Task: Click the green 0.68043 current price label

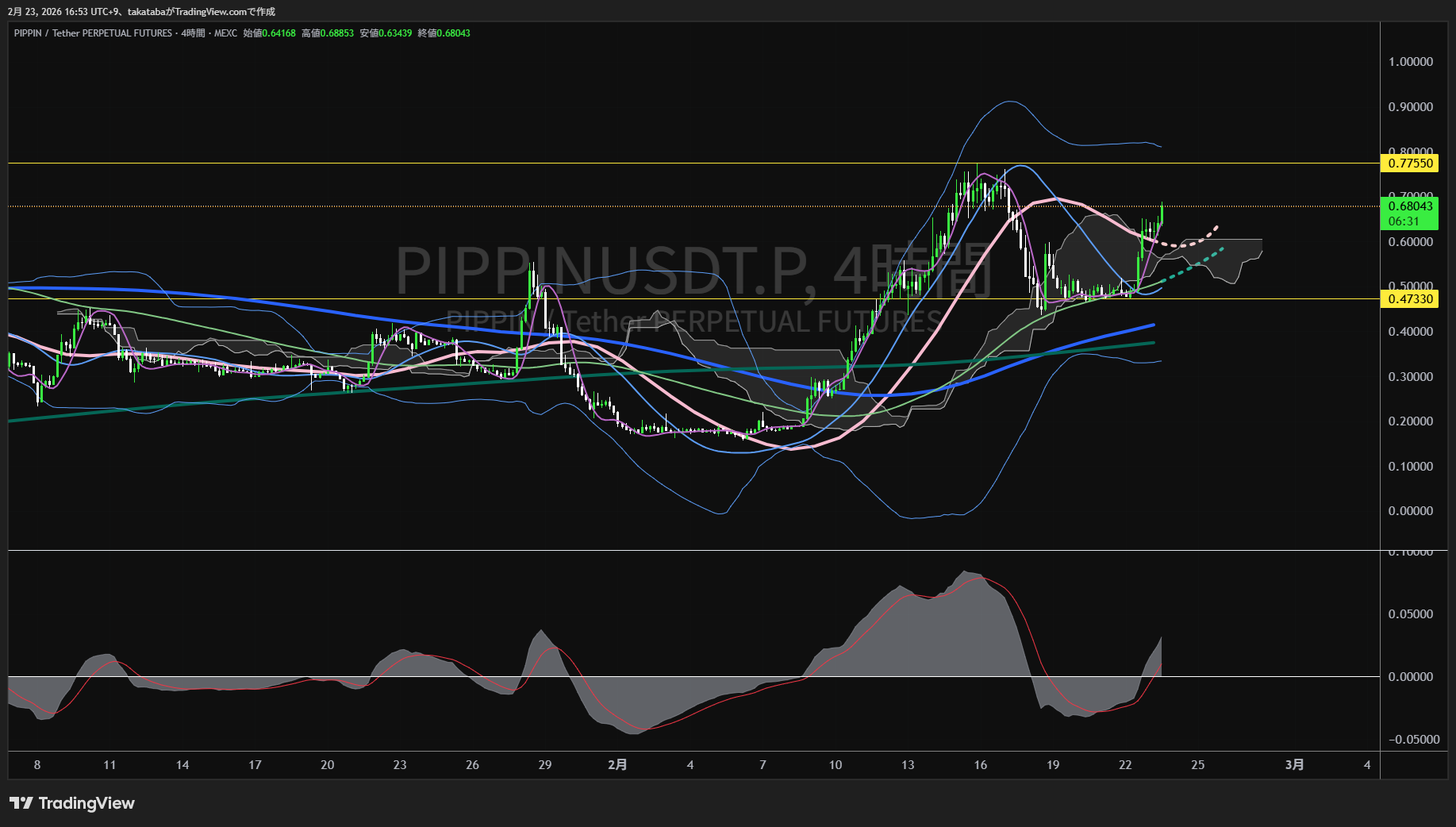Action: 1410,206
